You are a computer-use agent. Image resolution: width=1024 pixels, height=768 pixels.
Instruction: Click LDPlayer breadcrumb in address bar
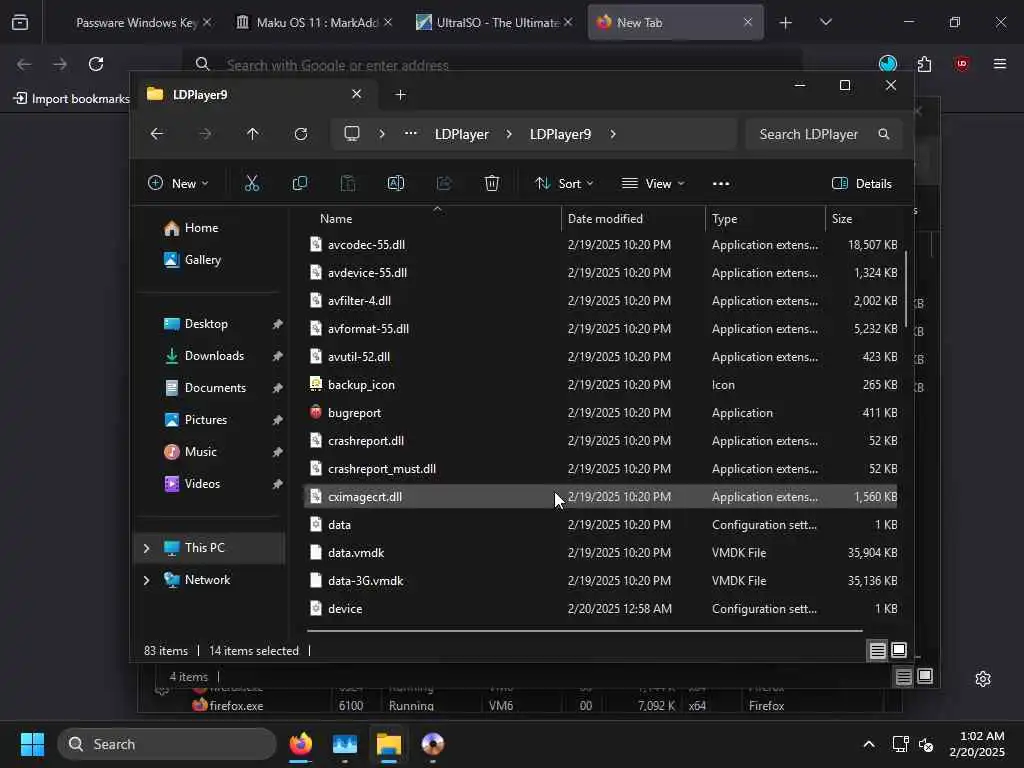point(462,134)
